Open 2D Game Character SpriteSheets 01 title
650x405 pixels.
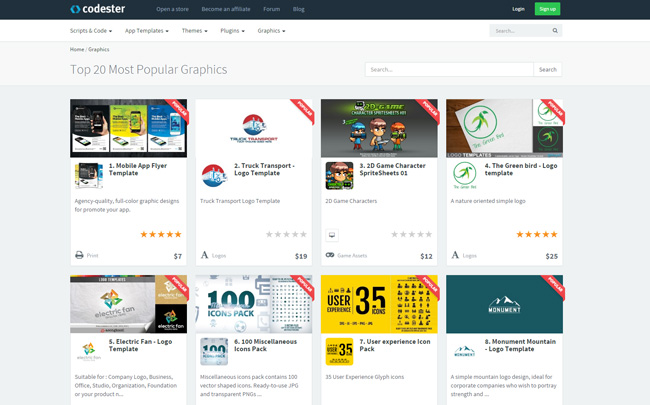(x=393, y=169)
